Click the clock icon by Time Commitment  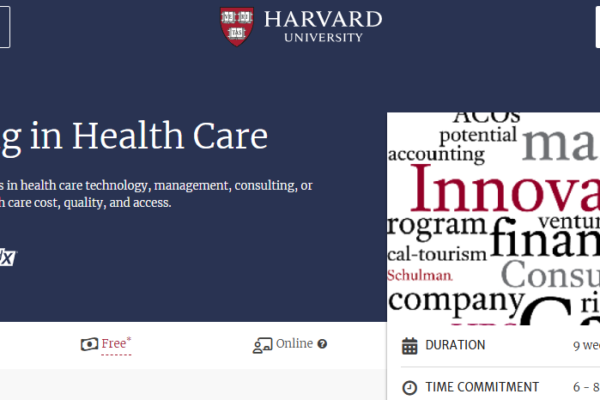point(409,387)
